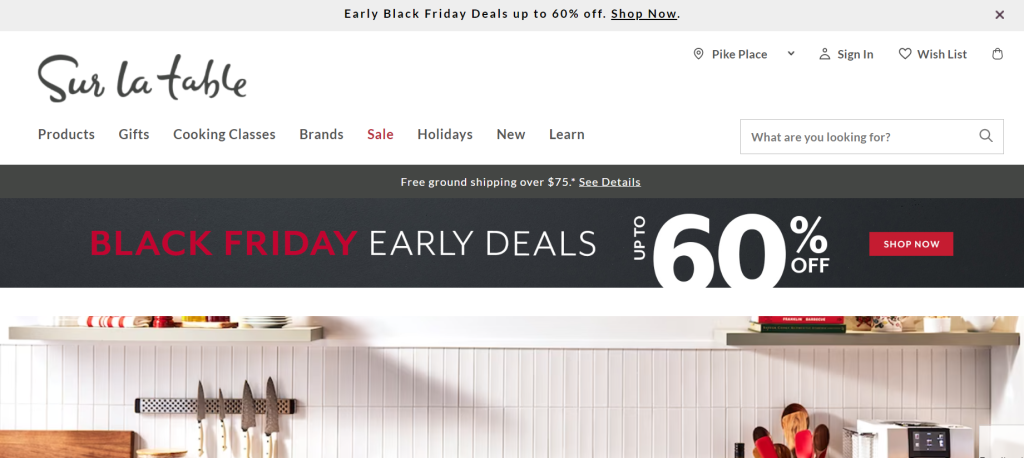The image size is (1024, 458).
Task: Click the store location pin icon
Action: [x=698, y=54]
